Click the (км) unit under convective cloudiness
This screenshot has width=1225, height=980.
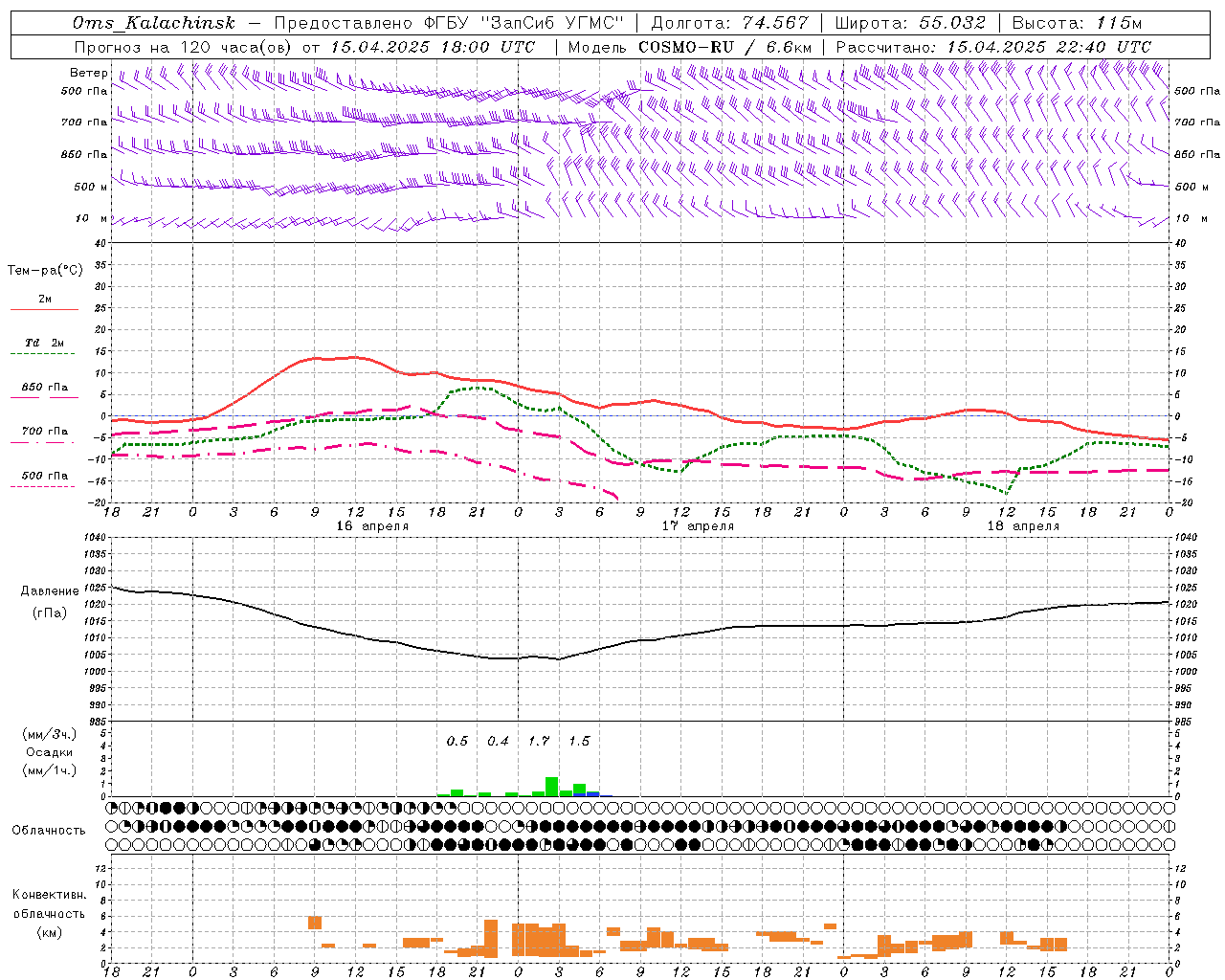(x=49, y=932)
